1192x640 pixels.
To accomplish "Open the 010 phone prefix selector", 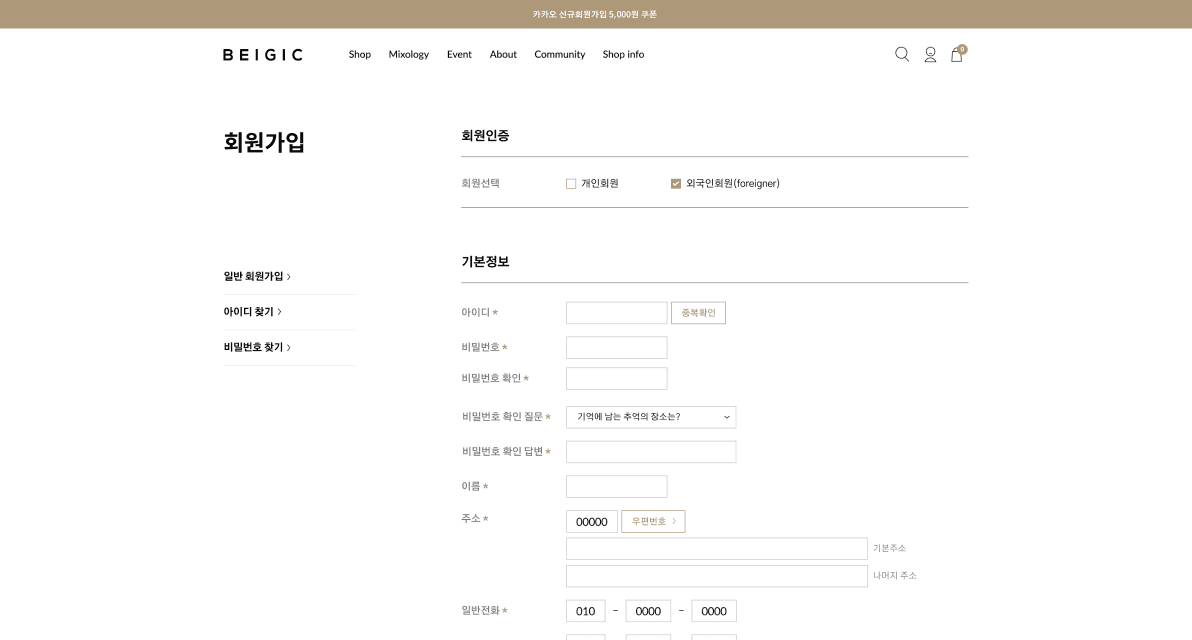I will 585,610.
